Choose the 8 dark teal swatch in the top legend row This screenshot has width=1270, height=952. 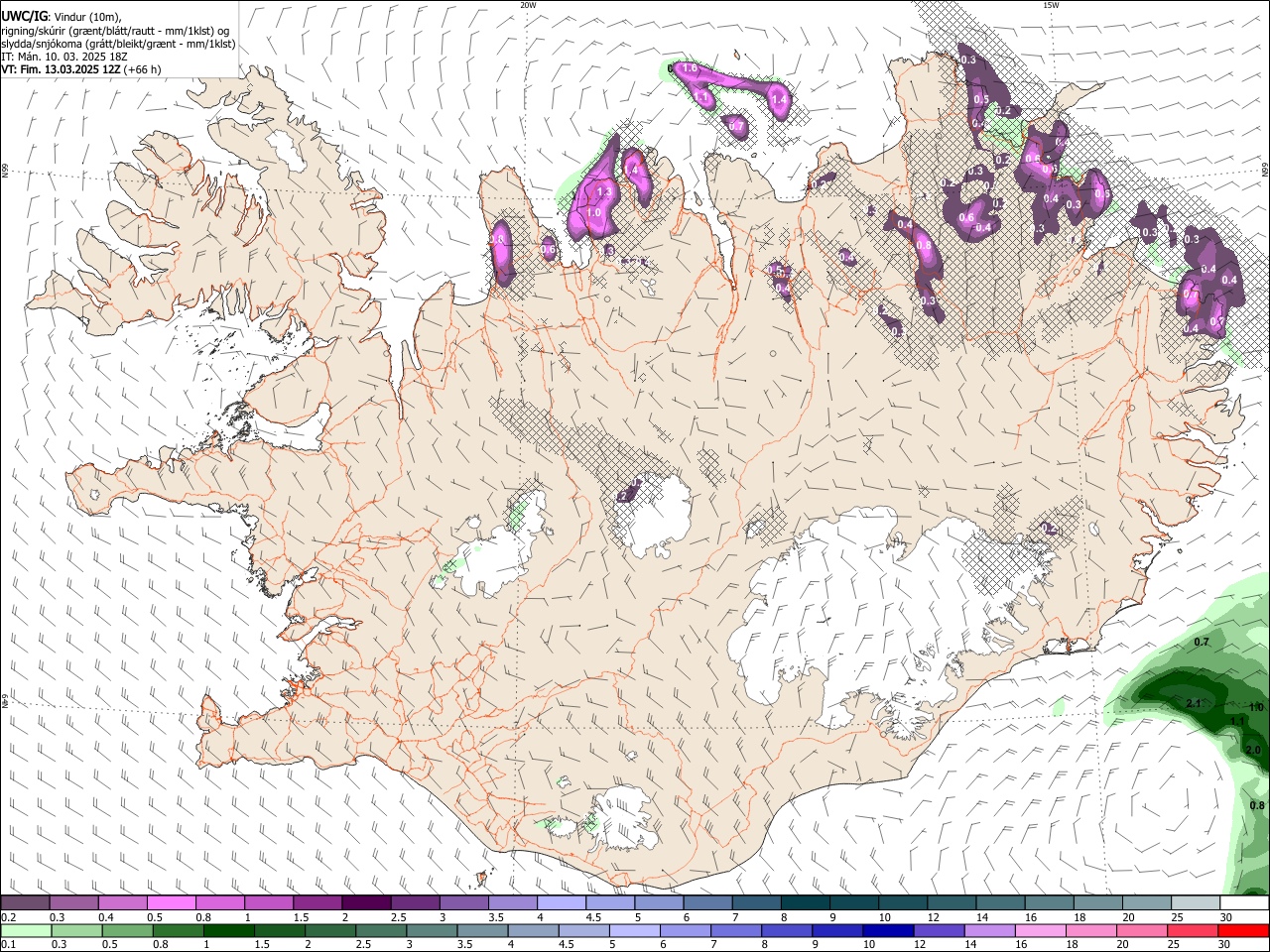coord(806,903)
